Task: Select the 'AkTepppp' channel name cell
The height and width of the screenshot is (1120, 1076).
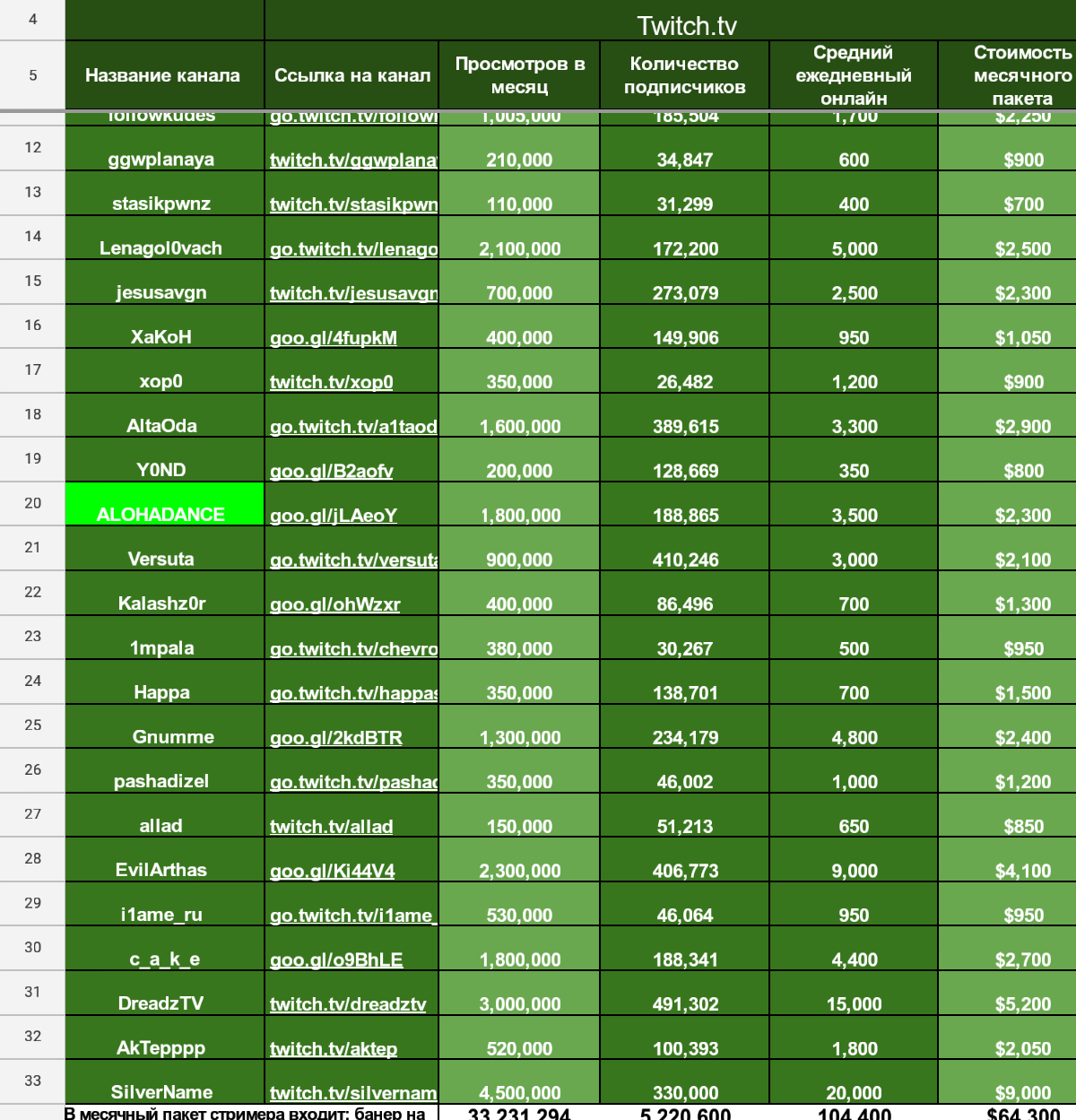Action: tap(165, 1038)
